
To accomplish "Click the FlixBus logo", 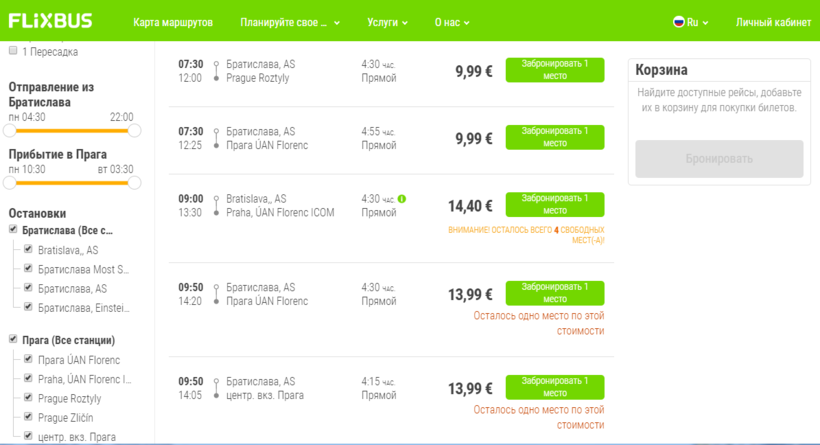I will [x=50, y=21].
